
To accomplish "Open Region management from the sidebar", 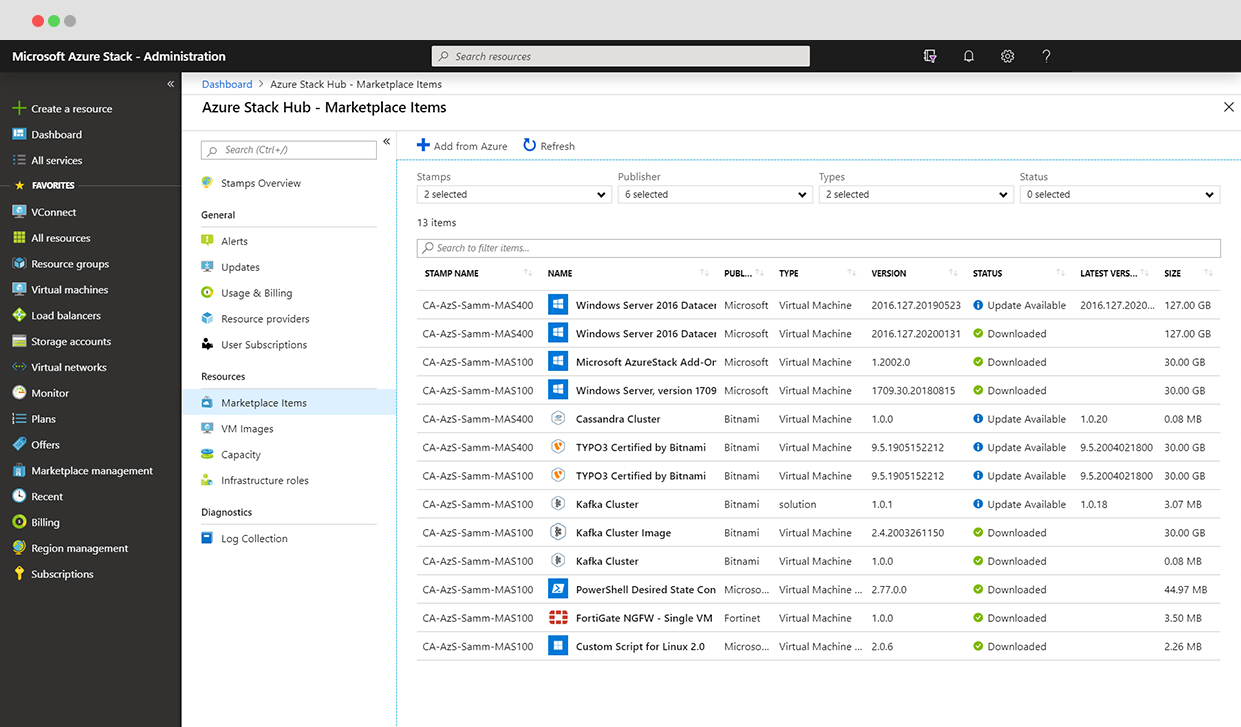I will pyautogui.click(x=85, y=548).
